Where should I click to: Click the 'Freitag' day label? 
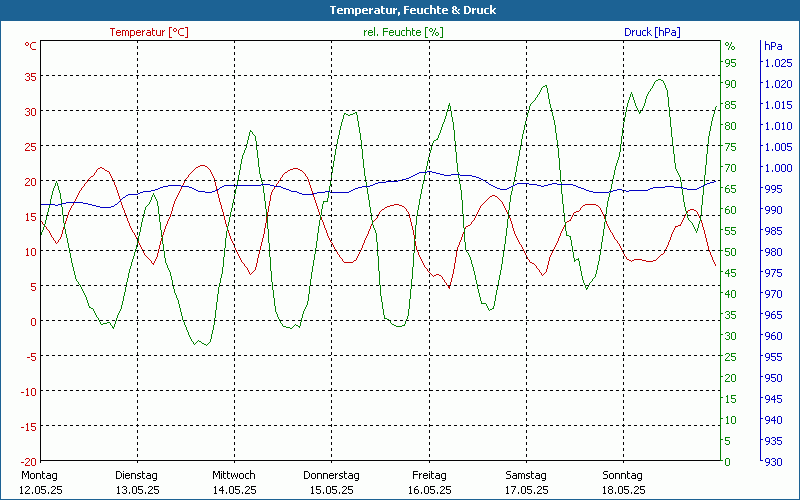[429, 475]
